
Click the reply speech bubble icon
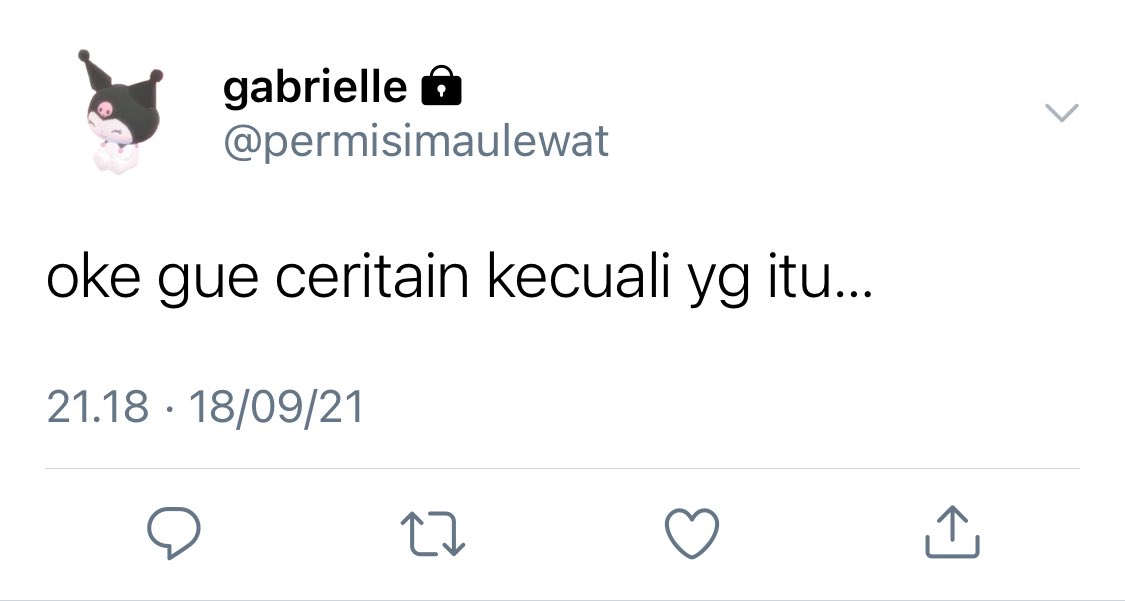174,533
